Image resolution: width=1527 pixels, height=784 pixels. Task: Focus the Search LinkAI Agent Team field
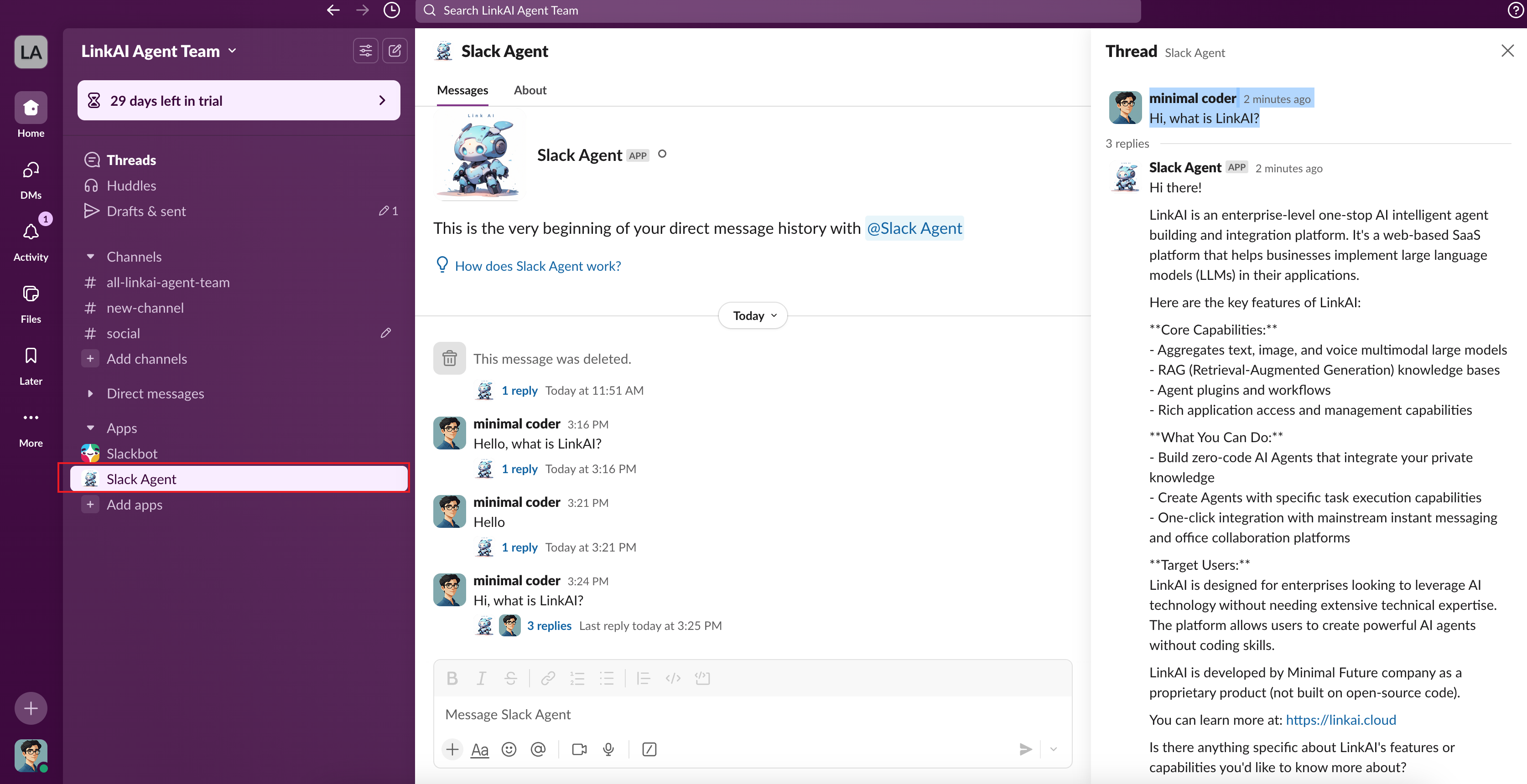click(x=778, y=10)
